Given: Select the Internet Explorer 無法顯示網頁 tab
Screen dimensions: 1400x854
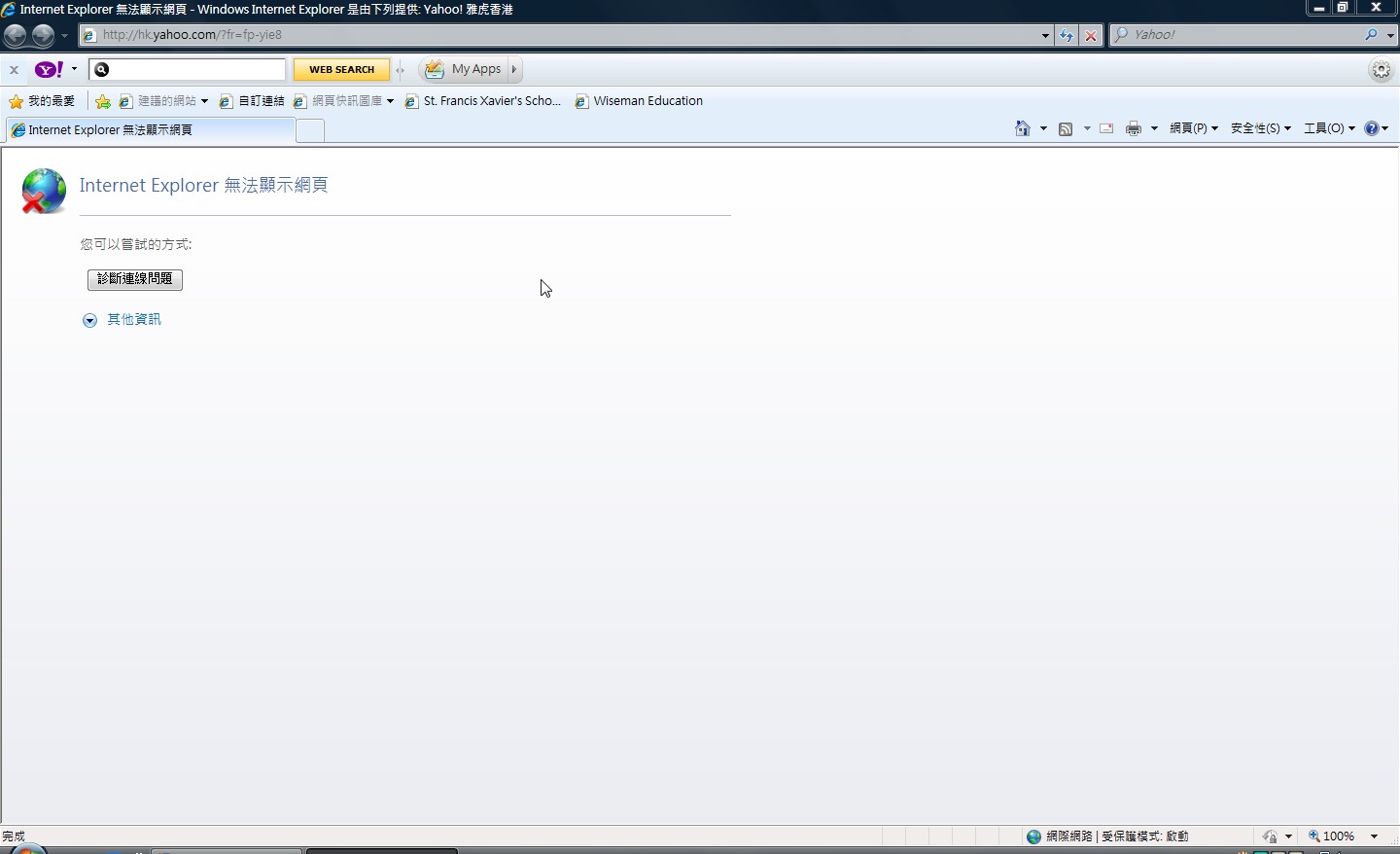Looking at the screenshot, I should pos(149,130).
